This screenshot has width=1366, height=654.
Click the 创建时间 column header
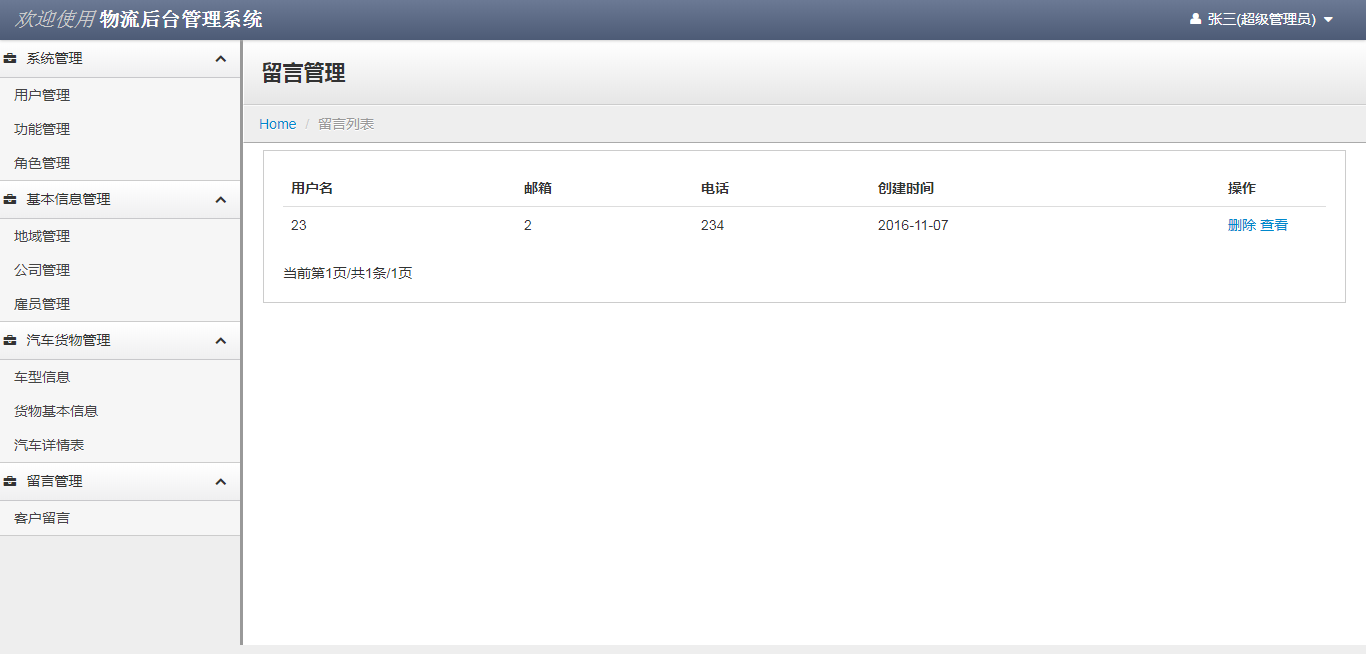point(906,188)
